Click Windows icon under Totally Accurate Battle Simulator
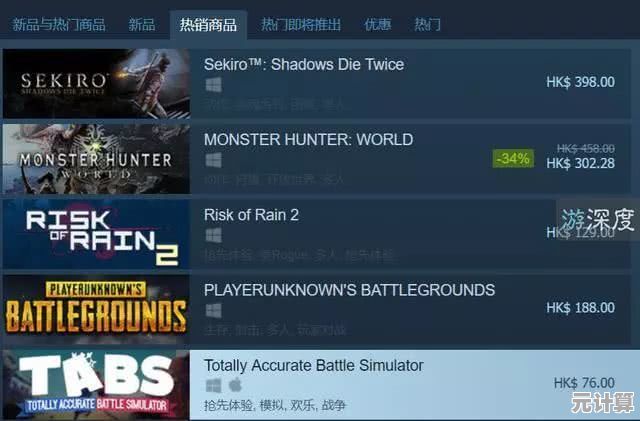The height and width of the screenshot is (421, 640). (x=213, y=385)
